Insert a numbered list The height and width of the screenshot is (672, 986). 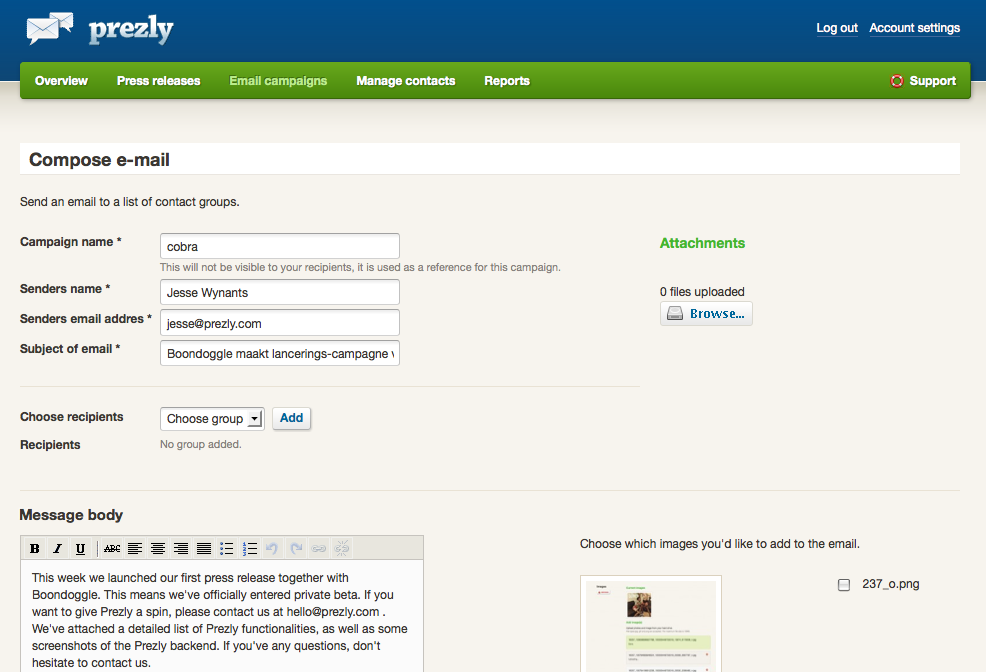pyautogui.click(x=250, y=548)
